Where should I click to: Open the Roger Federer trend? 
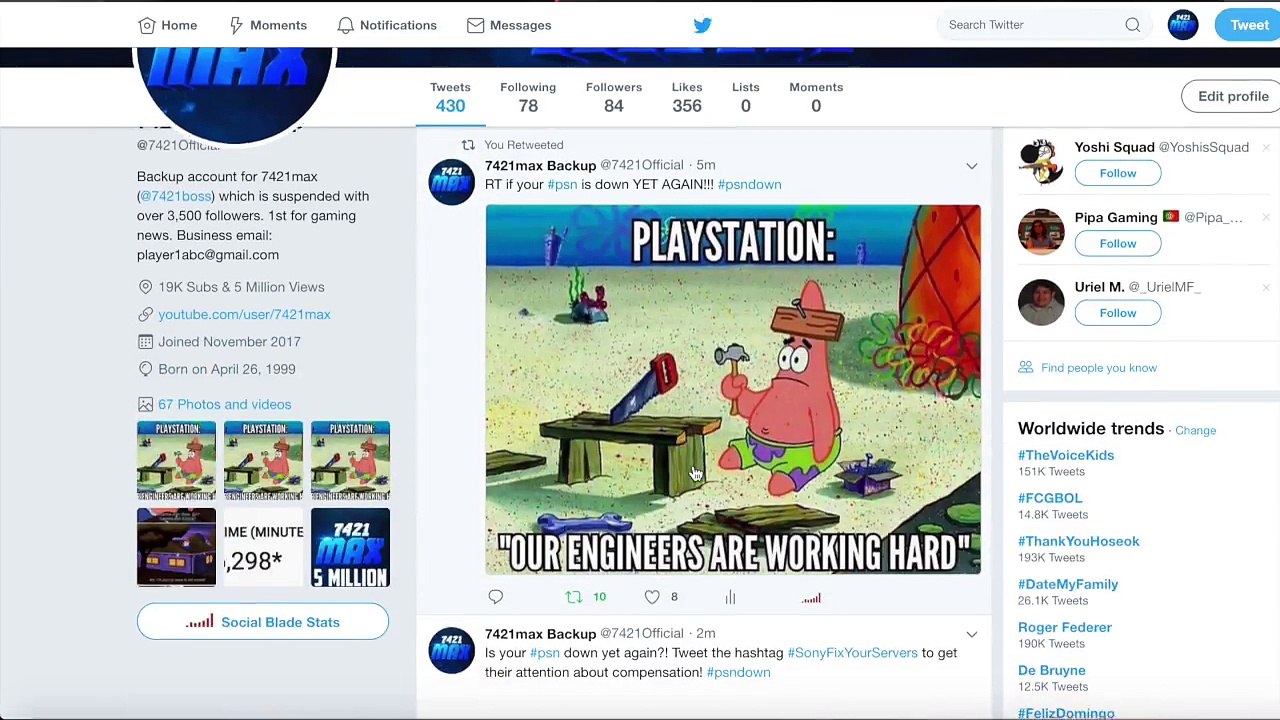[1065, 627]
